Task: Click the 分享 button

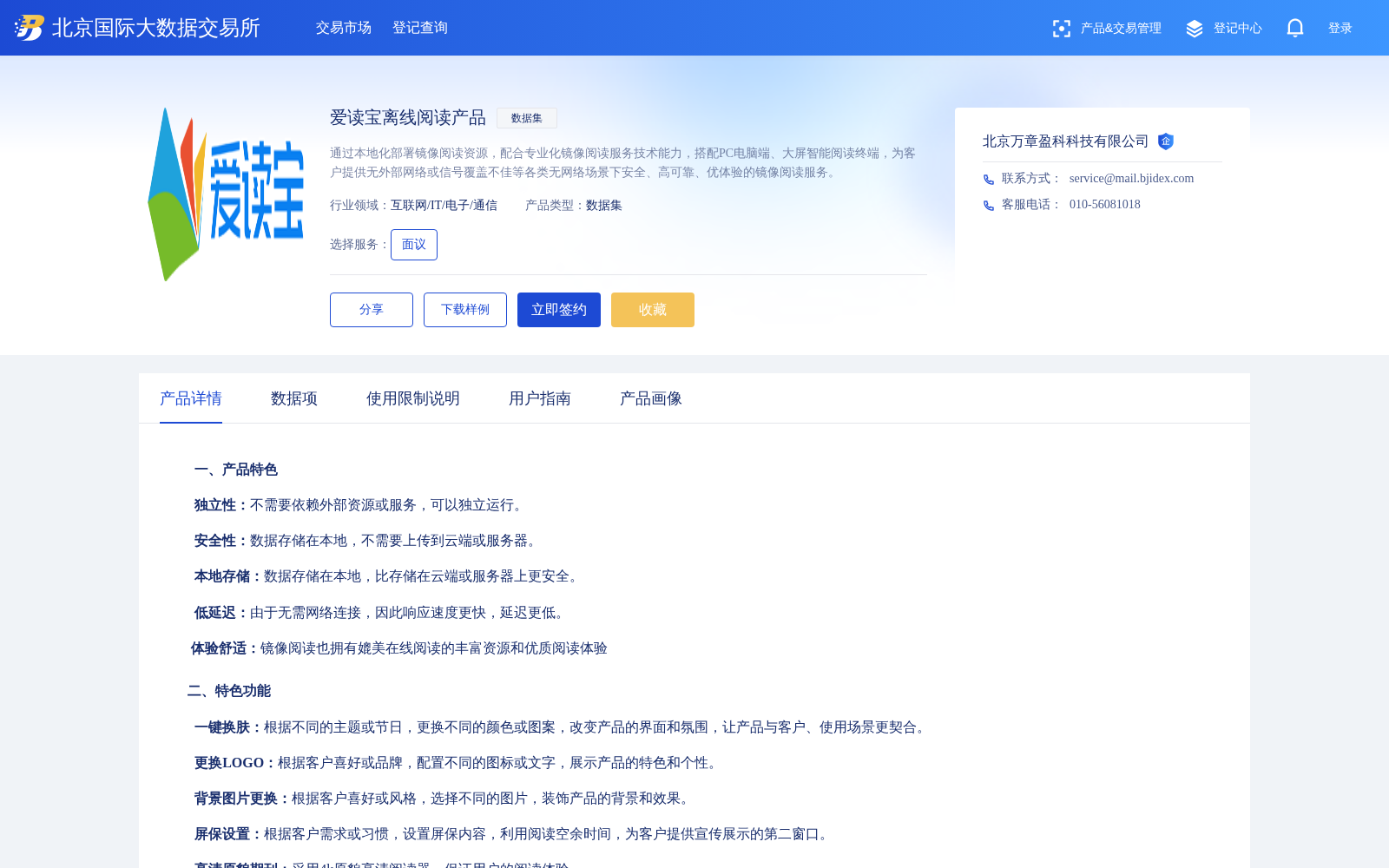Action: 372,310
